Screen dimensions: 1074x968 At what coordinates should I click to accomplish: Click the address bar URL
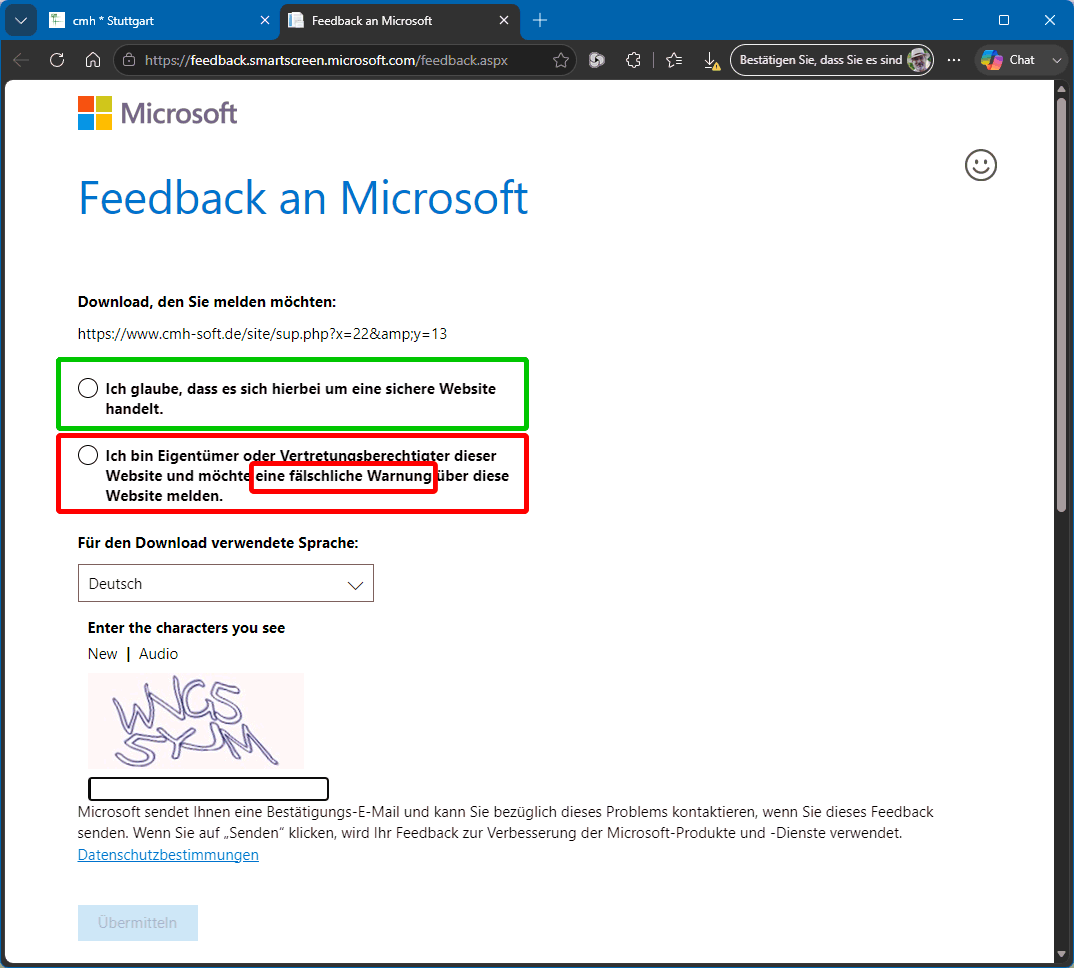(x=327, y=60)
